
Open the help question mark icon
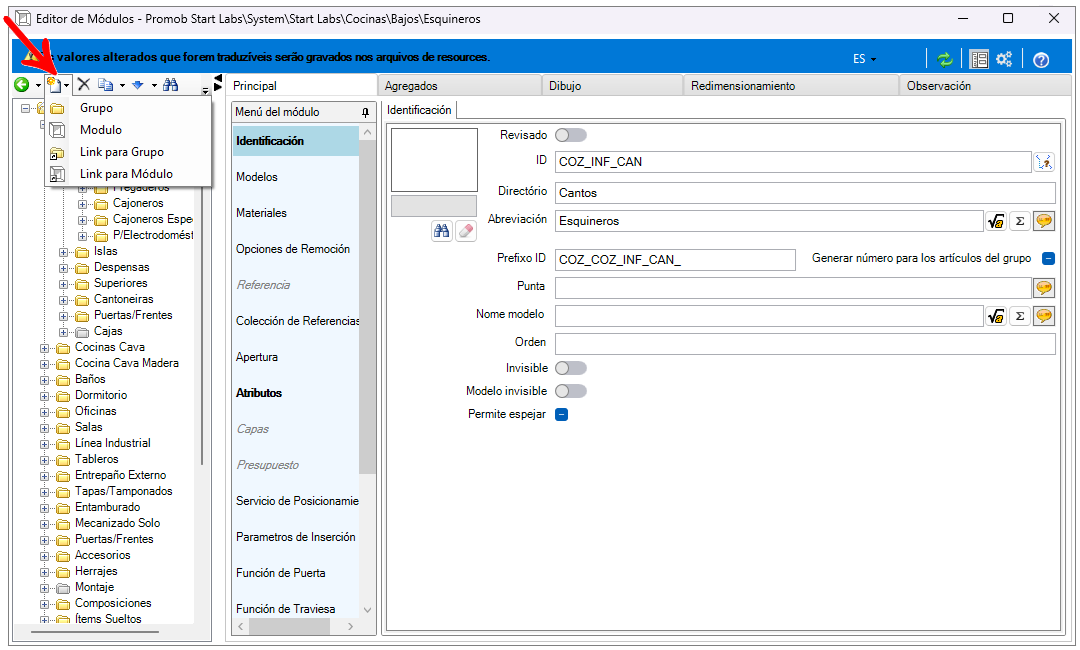coord(1041,59)
